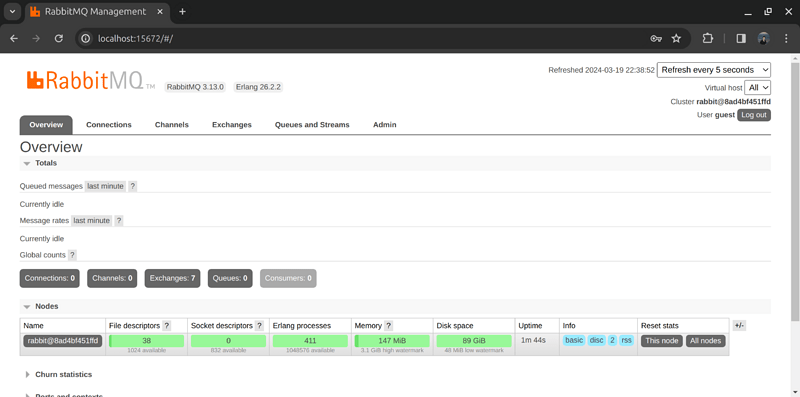
Task: Click the Erlang processes 411 bar
Action: tap(310, 341)
